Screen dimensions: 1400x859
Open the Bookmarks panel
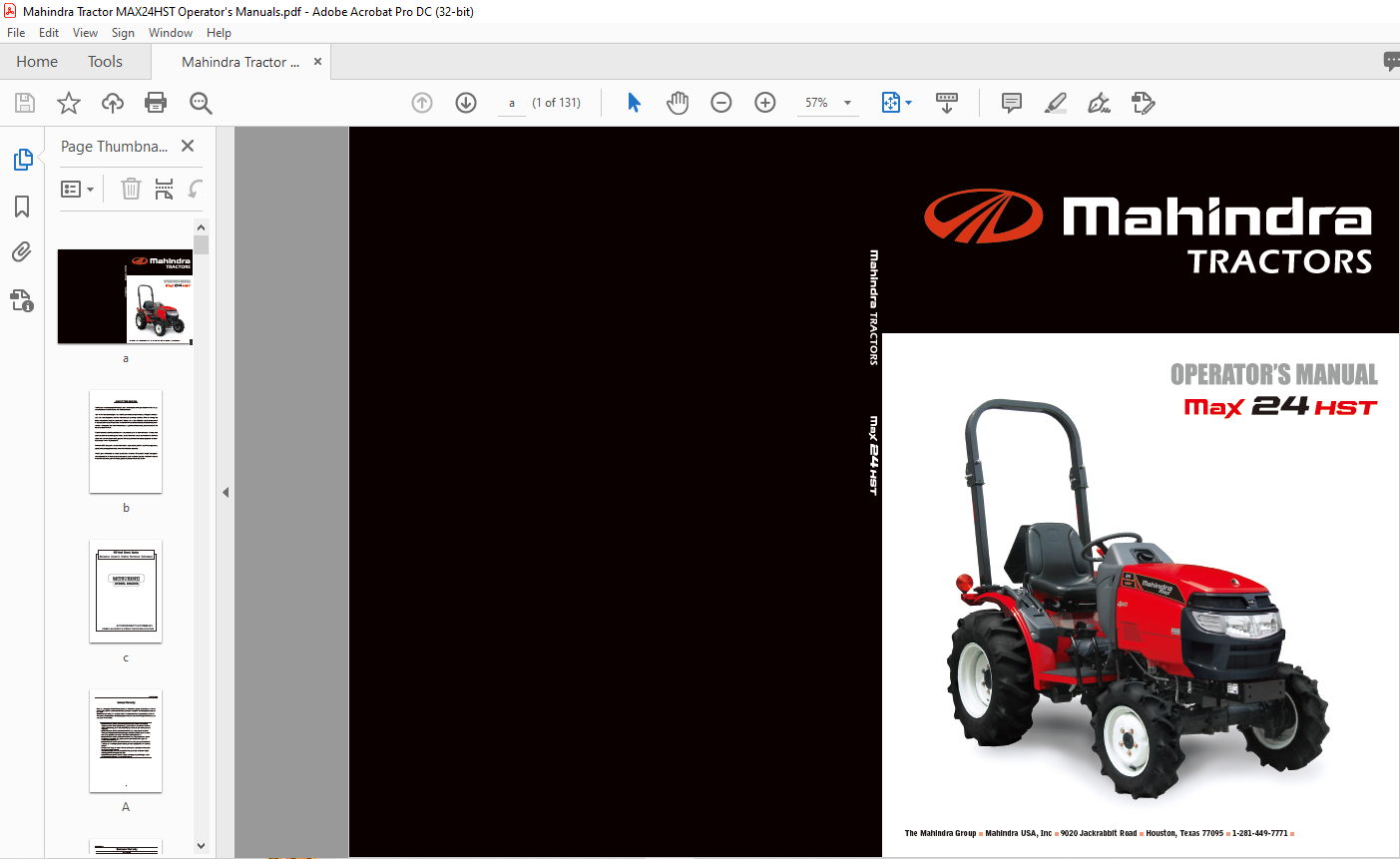tap(22, 207)
